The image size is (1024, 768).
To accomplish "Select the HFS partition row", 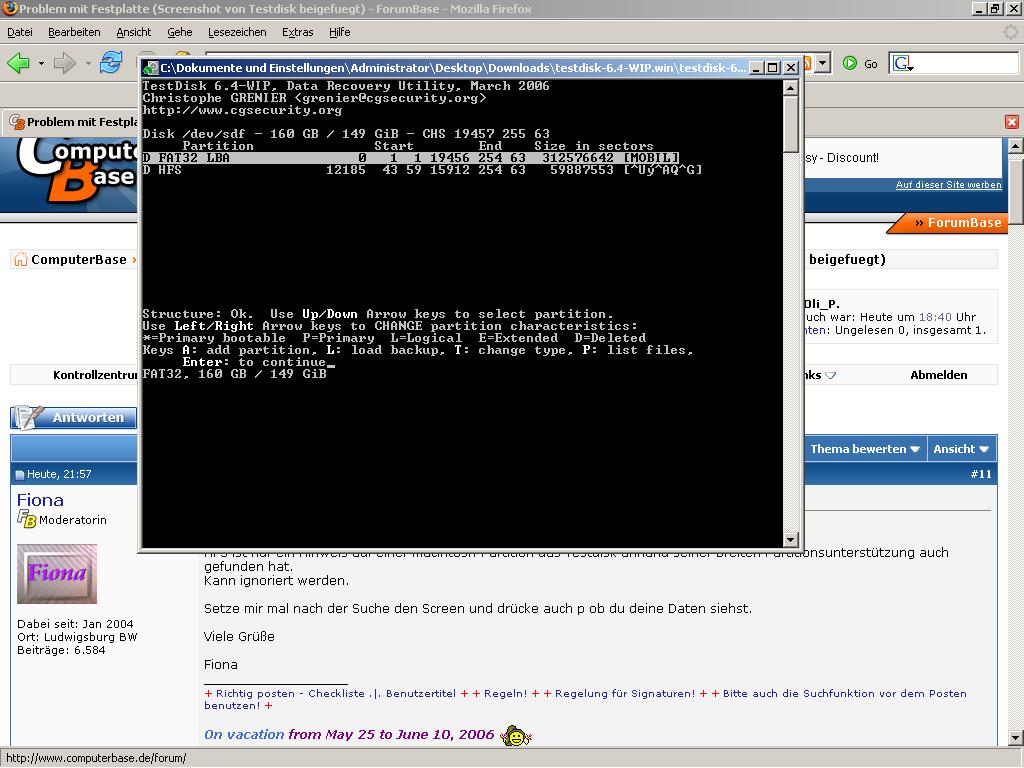I will (x=423, y=170).
